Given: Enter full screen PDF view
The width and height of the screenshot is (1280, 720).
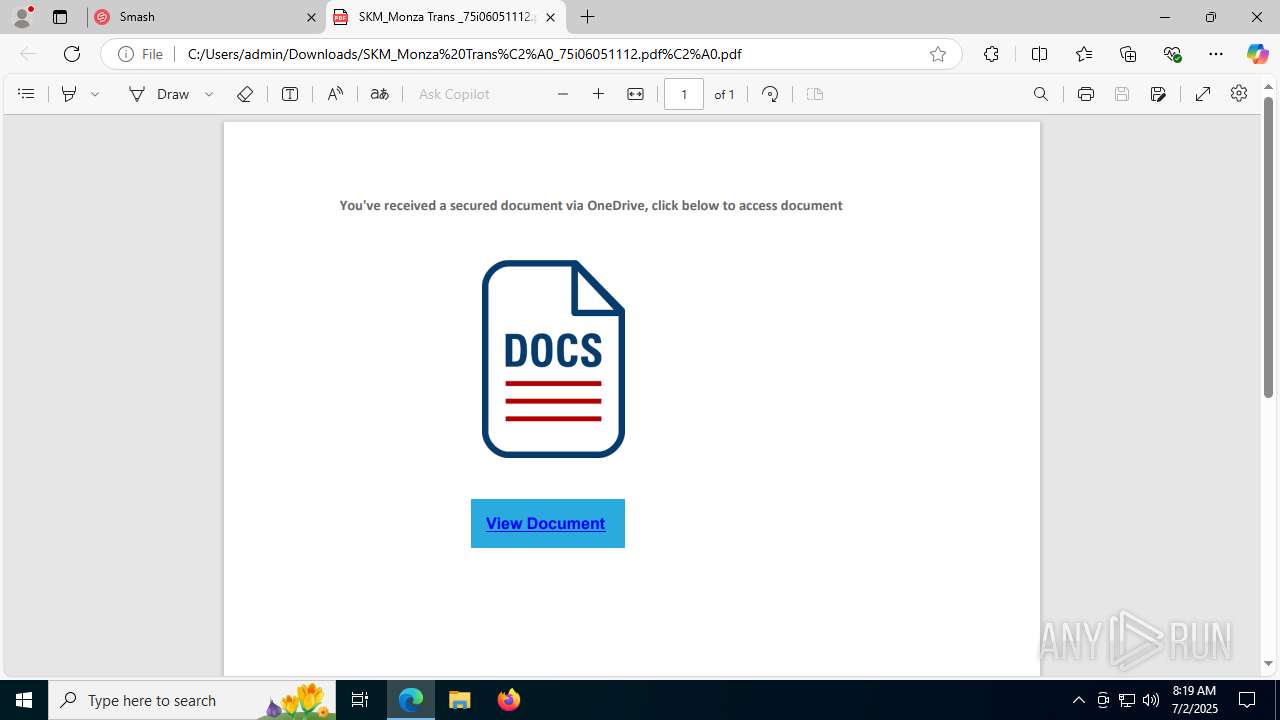Looking at the screenshot, I should tap(1203, 94).
